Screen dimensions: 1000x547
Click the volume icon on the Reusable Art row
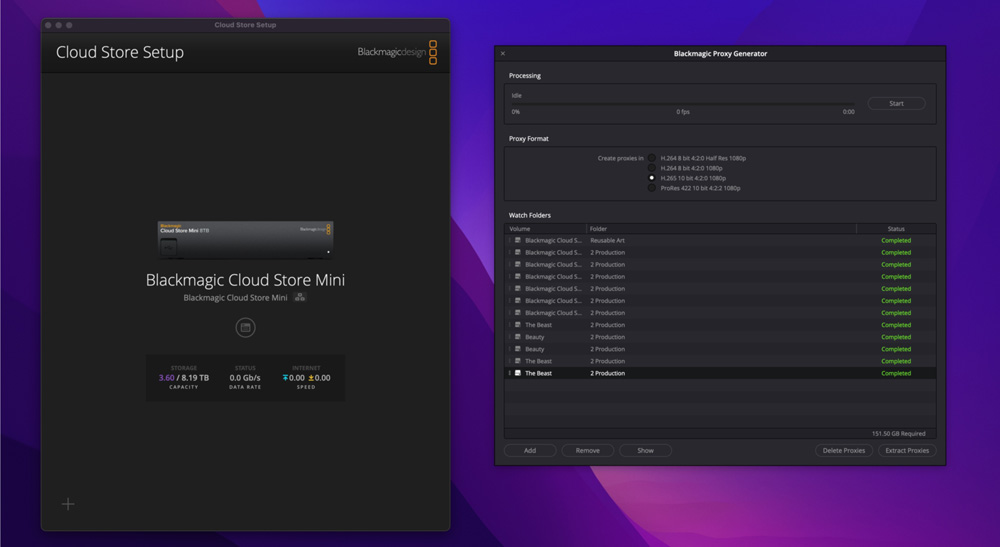click(517, 241)
